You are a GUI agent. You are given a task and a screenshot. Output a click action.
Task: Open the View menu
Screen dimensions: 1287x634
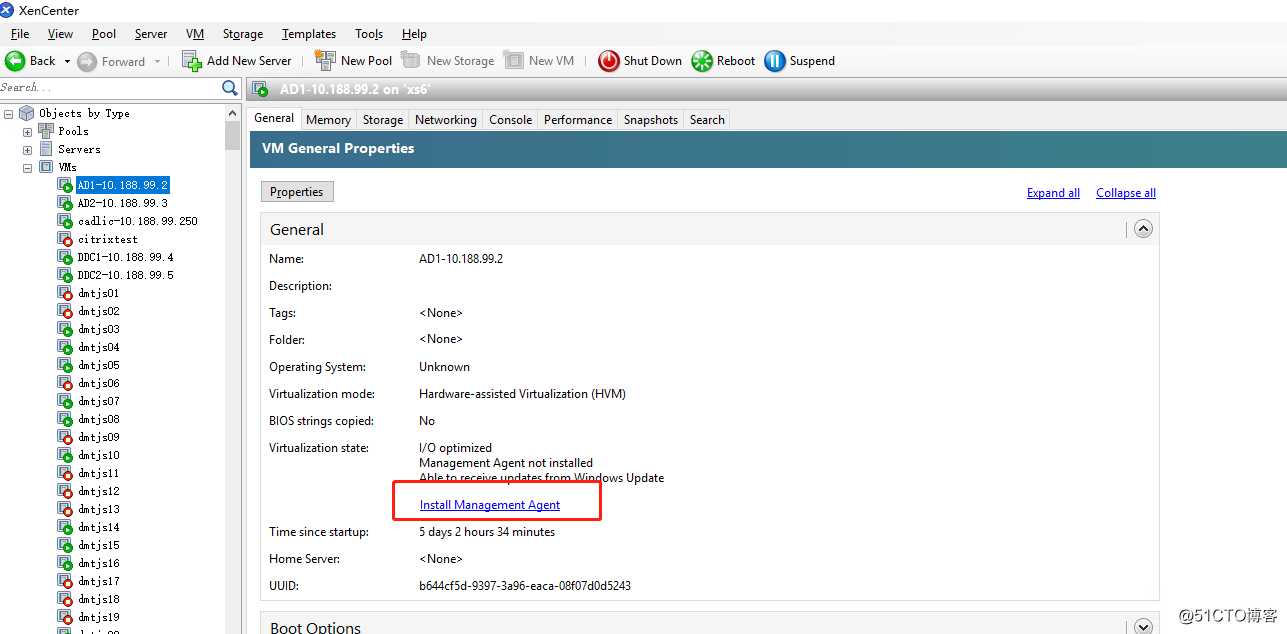[60, 34]
